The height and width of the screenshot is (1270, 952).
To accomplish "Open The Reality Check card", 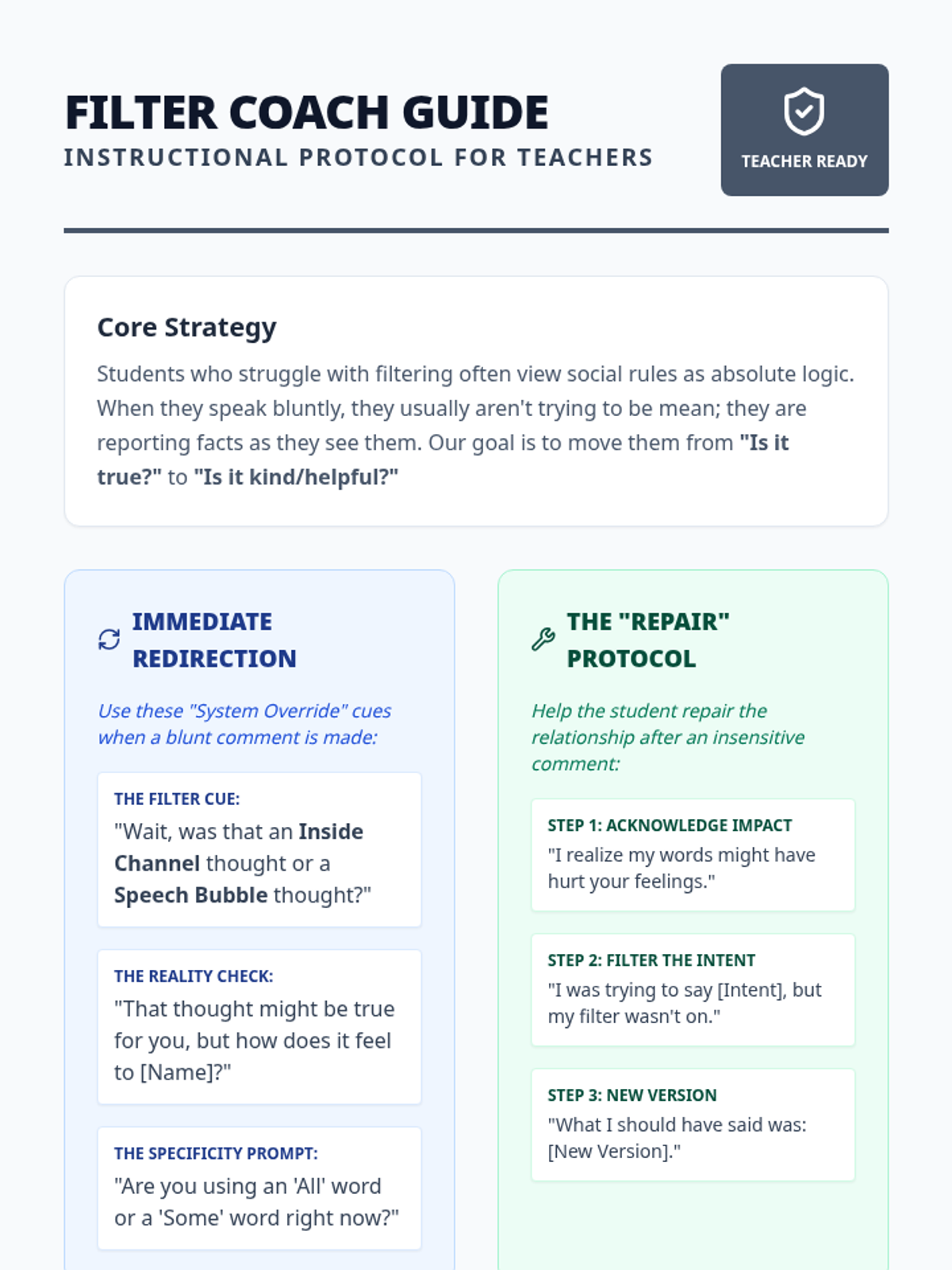I will pos(259,1026).
